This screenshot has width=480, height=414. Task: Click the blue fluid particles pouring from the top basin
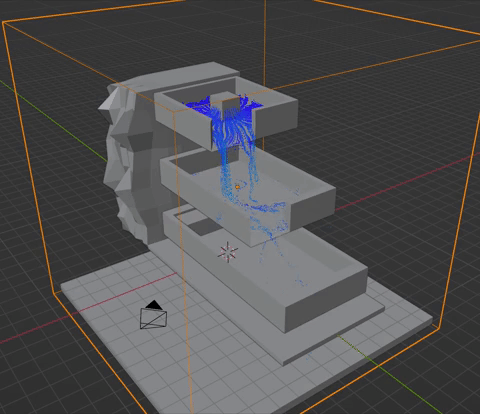(233, 133)
